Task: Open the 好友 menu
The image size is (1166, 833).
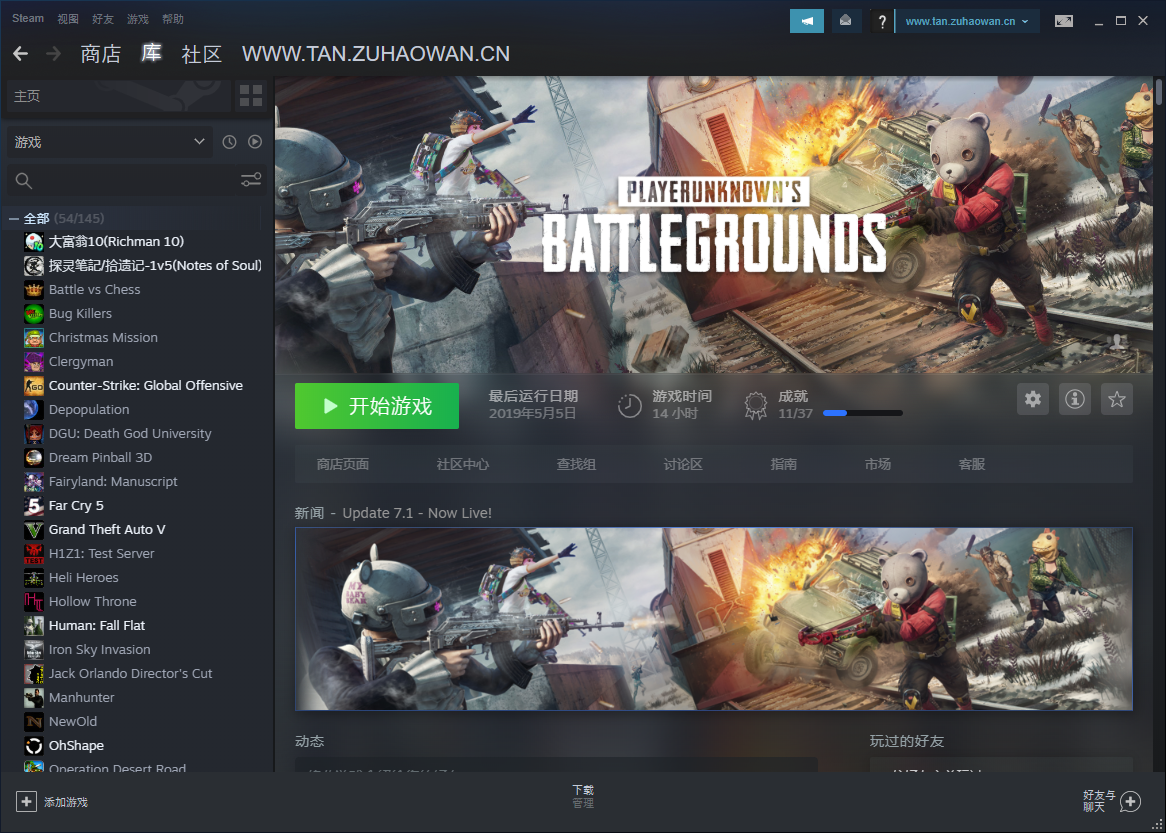Action: 103,19
